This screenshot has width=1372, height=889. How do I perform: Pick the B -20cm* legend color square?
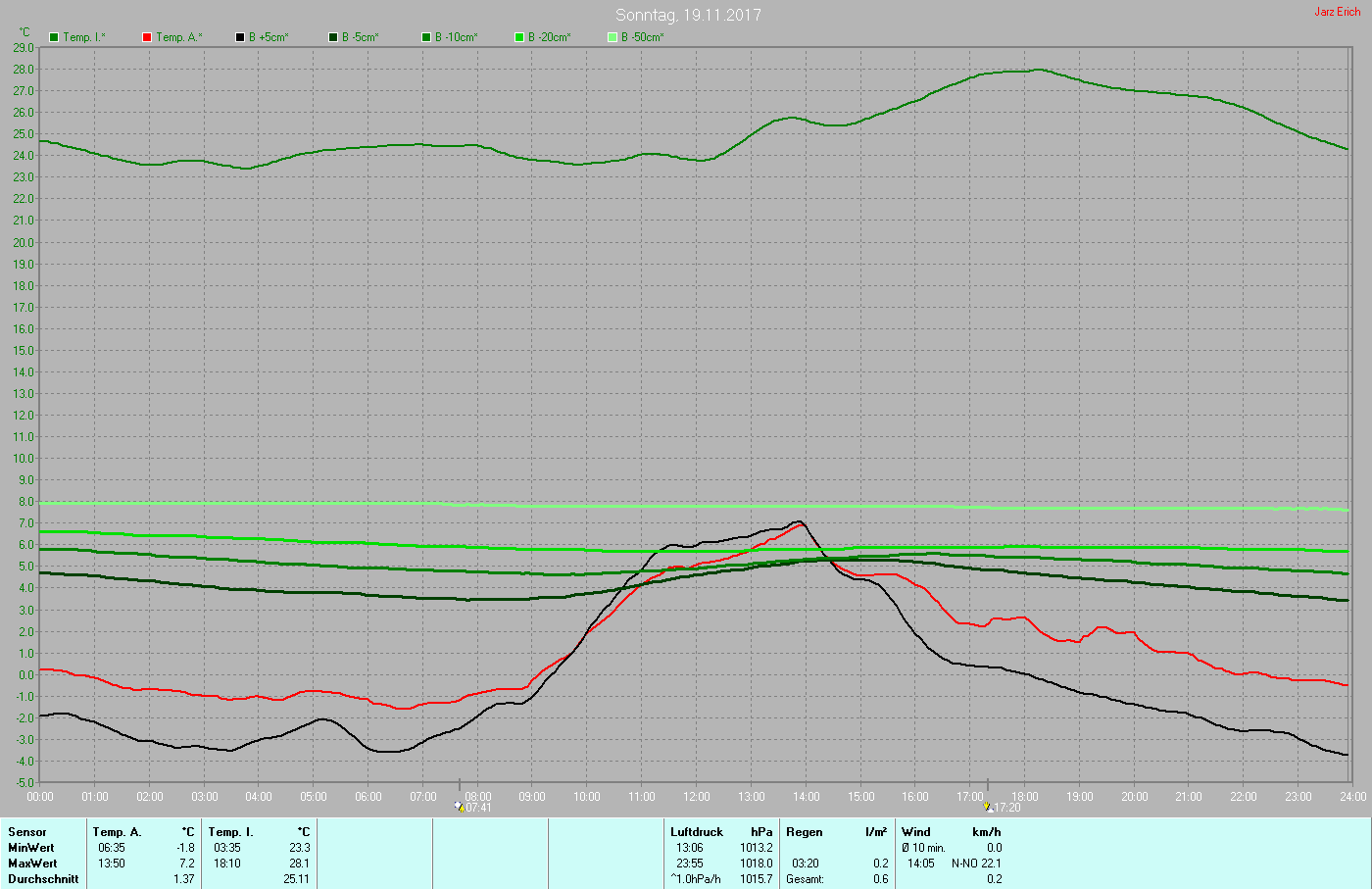point(519,37)
